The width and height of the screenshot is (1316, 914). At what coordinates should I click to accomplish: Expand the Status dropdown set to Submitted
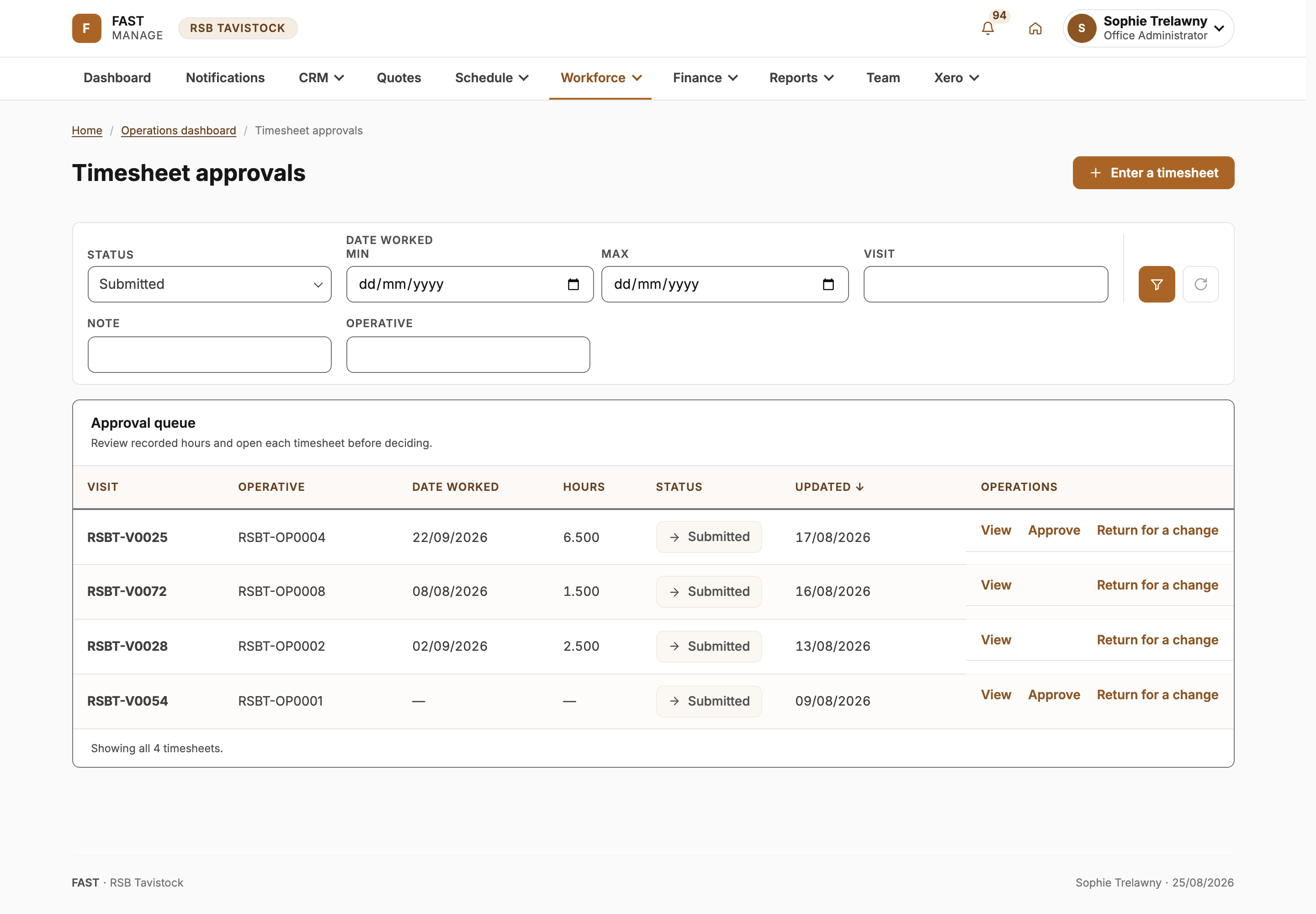coord(210,284)
